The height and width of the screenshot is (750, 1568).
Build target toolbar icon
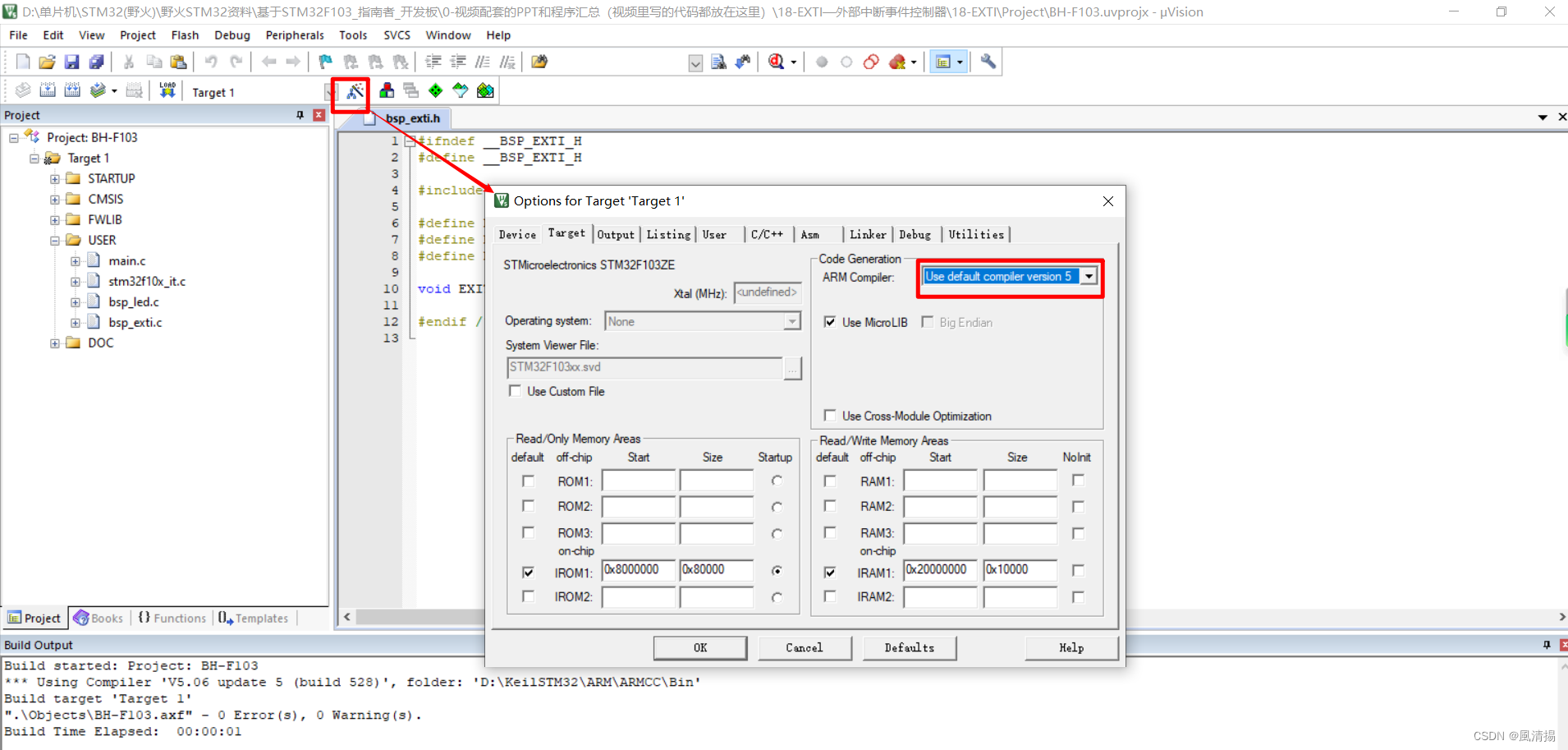[48, 90]
